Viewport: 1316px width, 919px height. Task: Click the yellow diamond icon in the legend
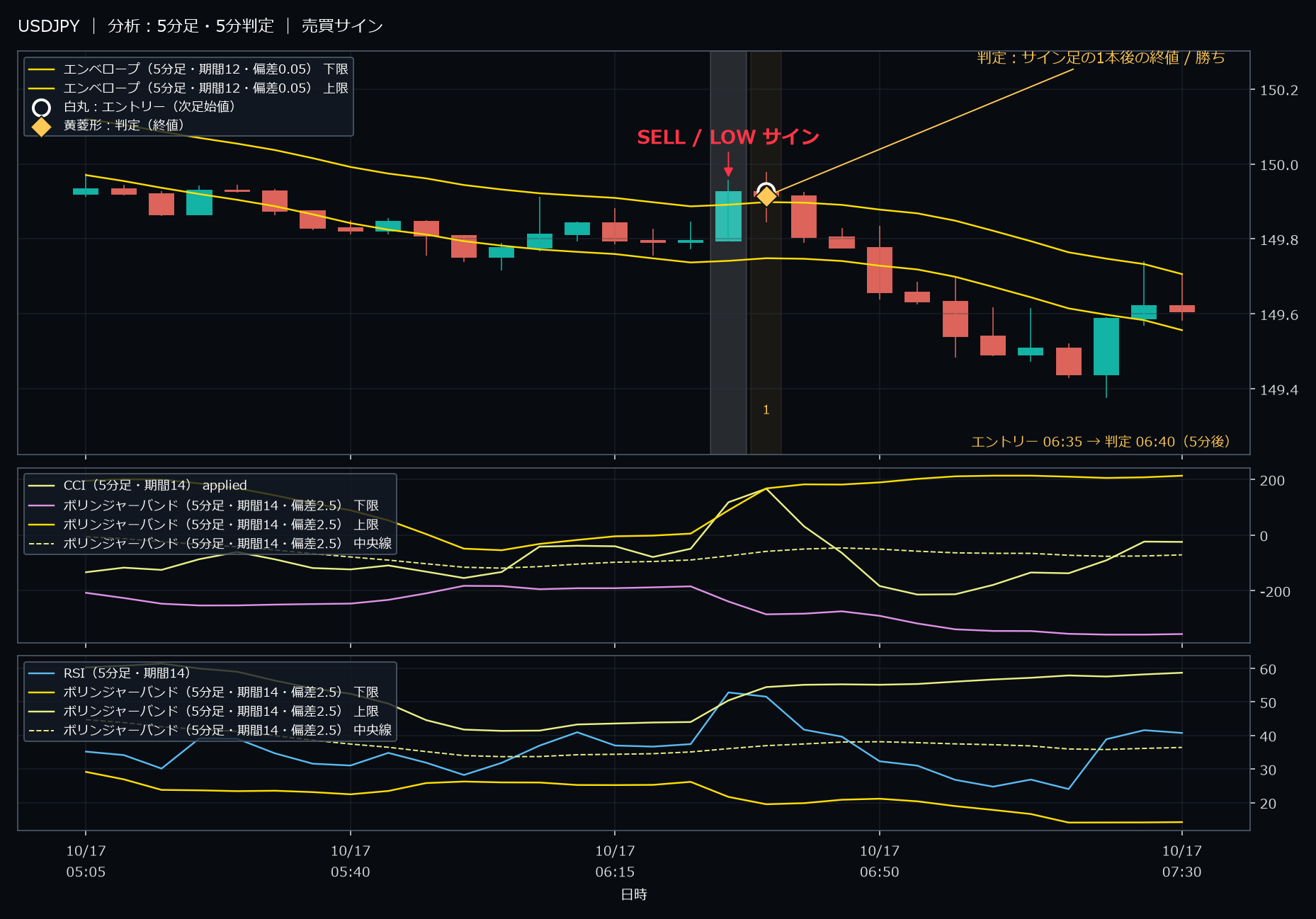(x=42, y=127)
